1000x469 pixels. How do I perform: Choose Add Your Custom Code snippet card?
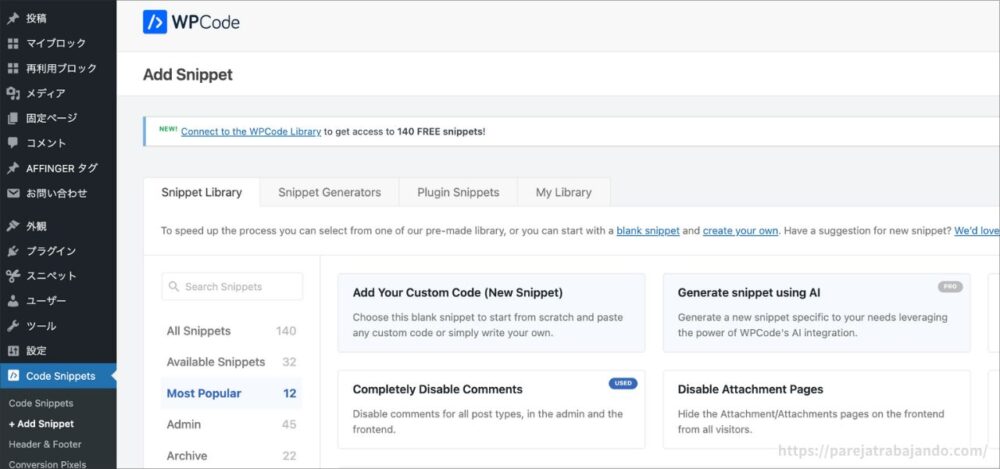[x=491, y=313]
